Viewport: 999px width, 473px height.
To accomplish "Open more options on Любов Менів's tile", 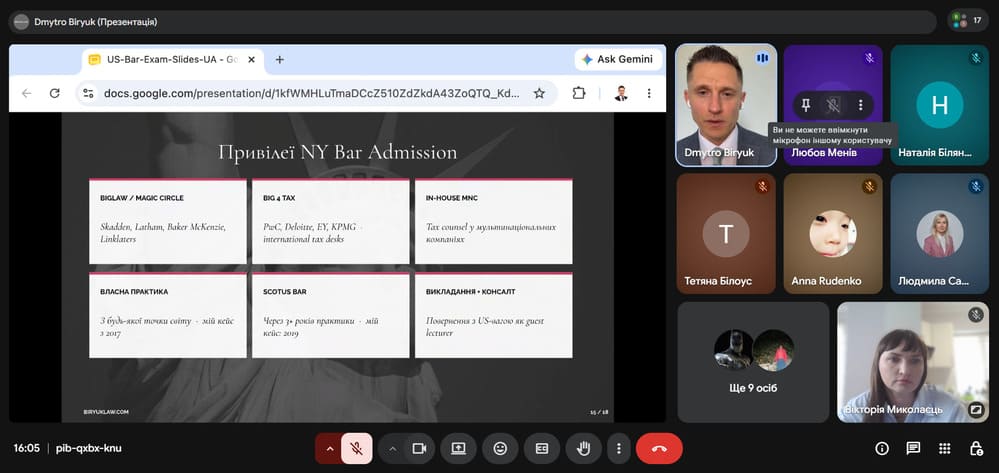I will (x=860, y=105).
